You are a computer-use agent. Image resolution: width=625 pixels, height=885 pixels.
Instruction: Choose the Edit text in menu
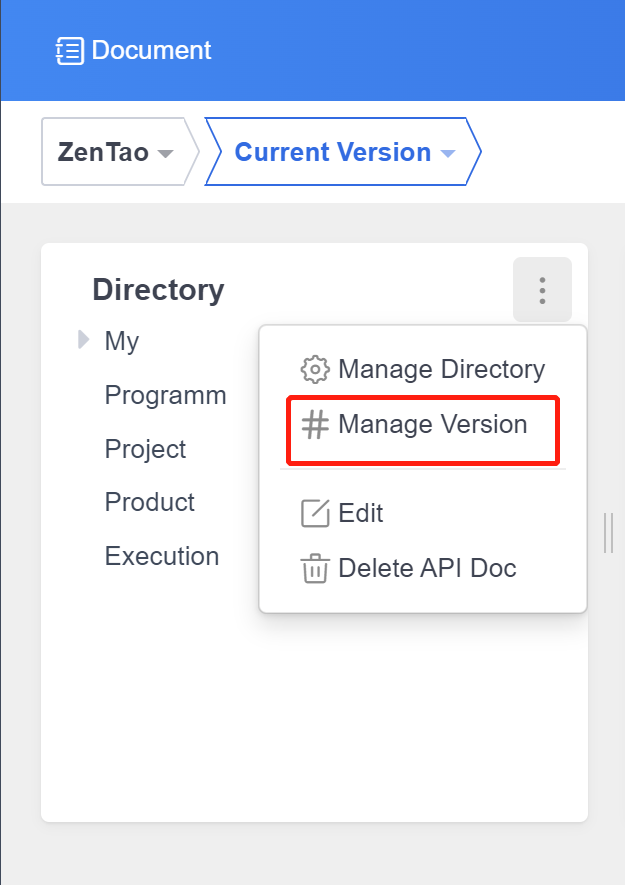click(361, 514)
